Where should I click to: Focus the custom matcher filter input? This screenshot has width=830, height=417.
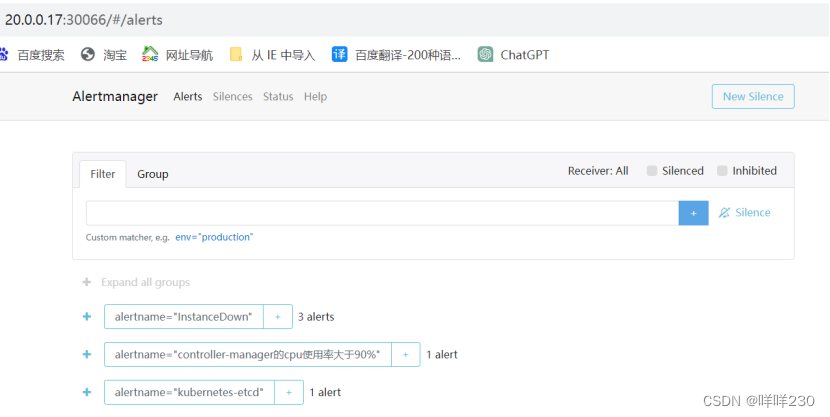coord(382,213)
